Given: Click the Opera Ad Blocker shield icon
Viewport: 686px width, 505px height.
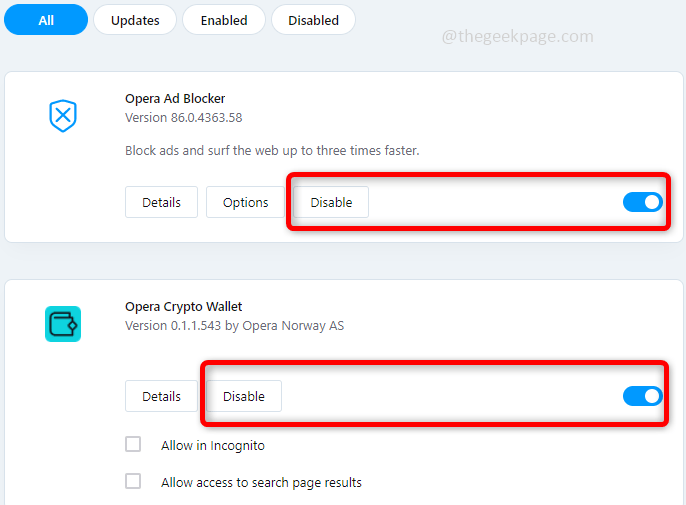Looking at the screenshot, I should coord(63,116).
